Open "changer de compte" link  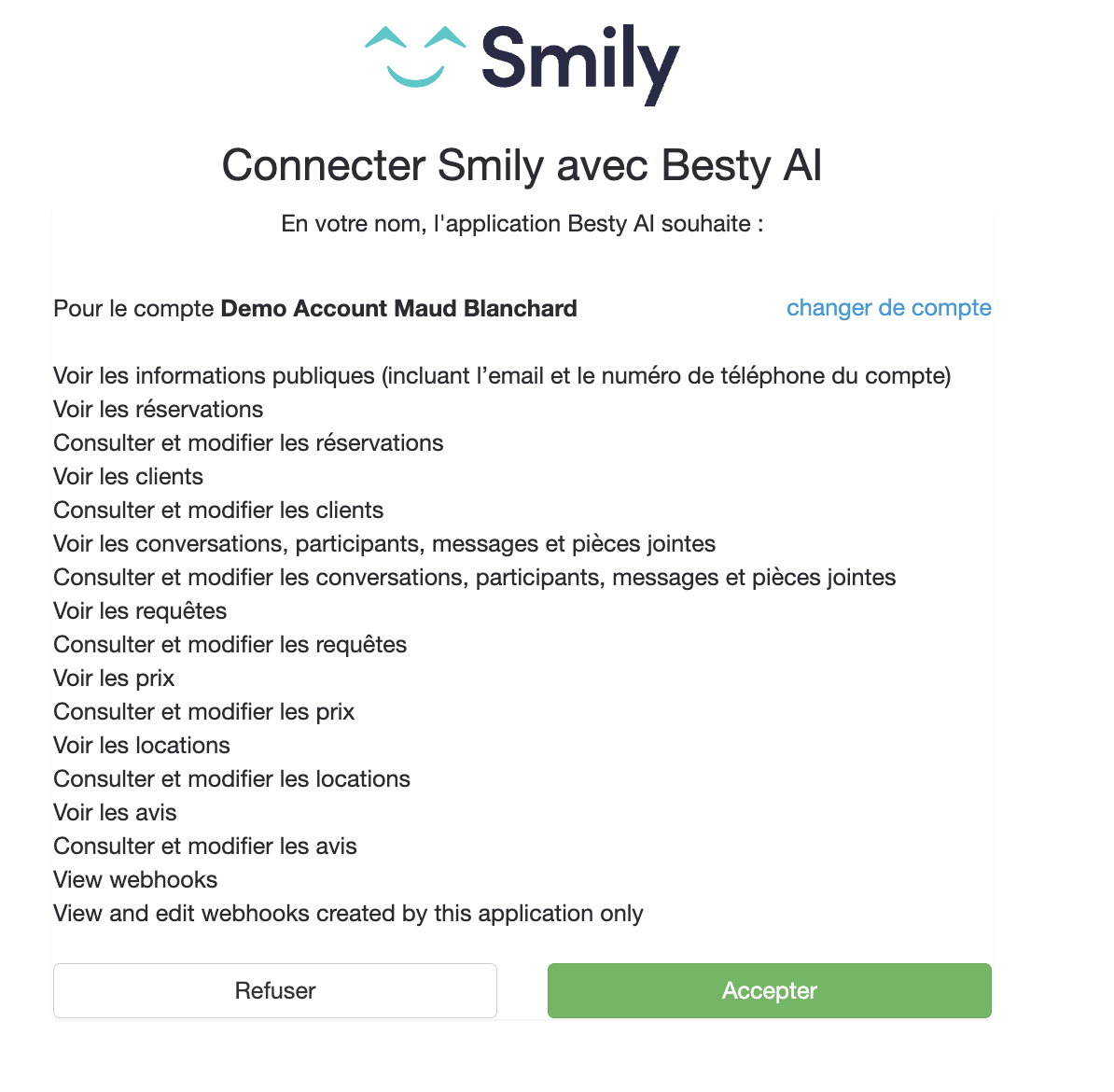click(888, 308)
